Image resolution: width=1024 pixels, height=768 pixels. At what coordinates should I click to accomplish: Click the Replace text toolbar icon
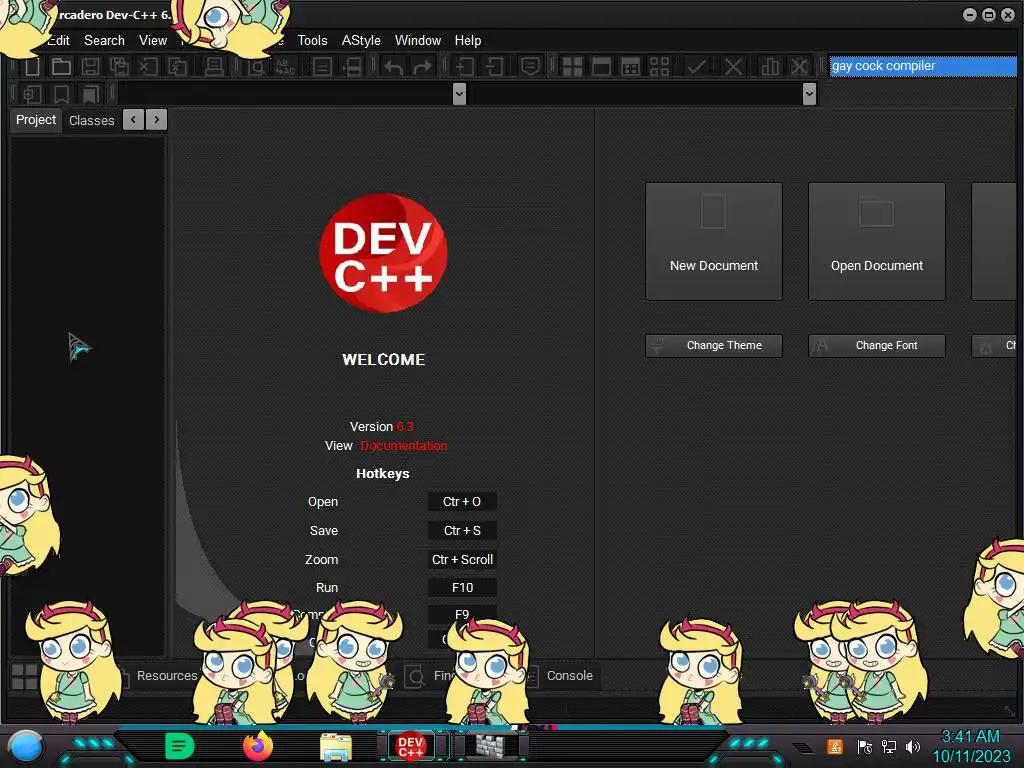285,66
